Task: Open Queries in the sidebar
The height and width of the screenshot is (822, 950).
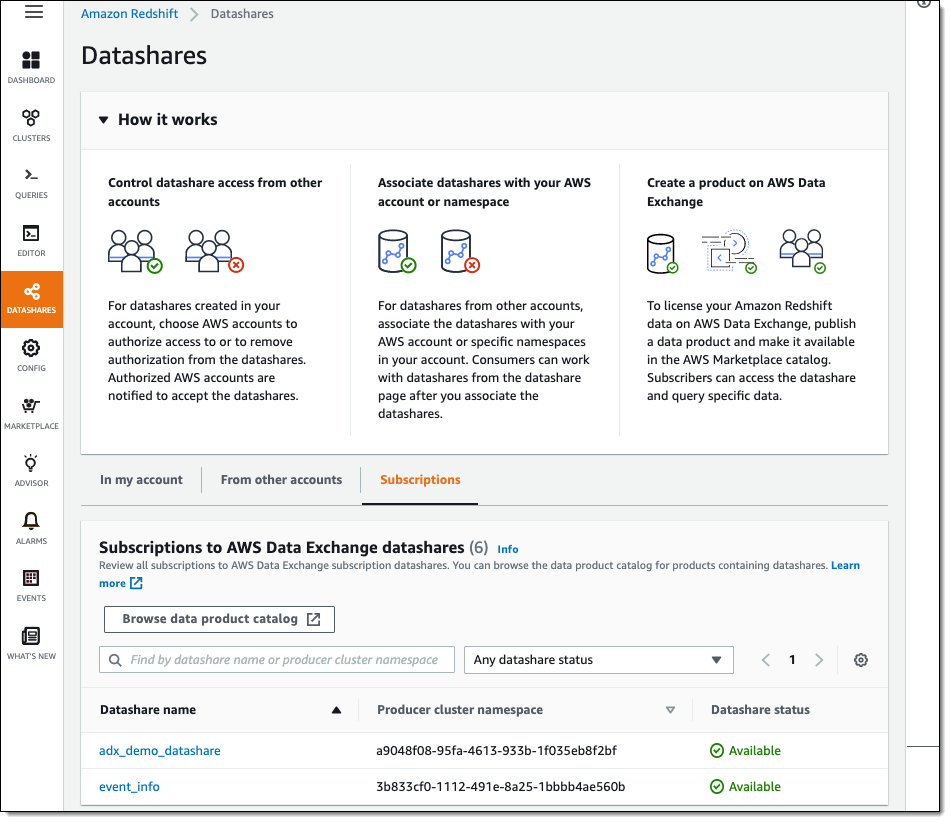Action: point(32,184)
